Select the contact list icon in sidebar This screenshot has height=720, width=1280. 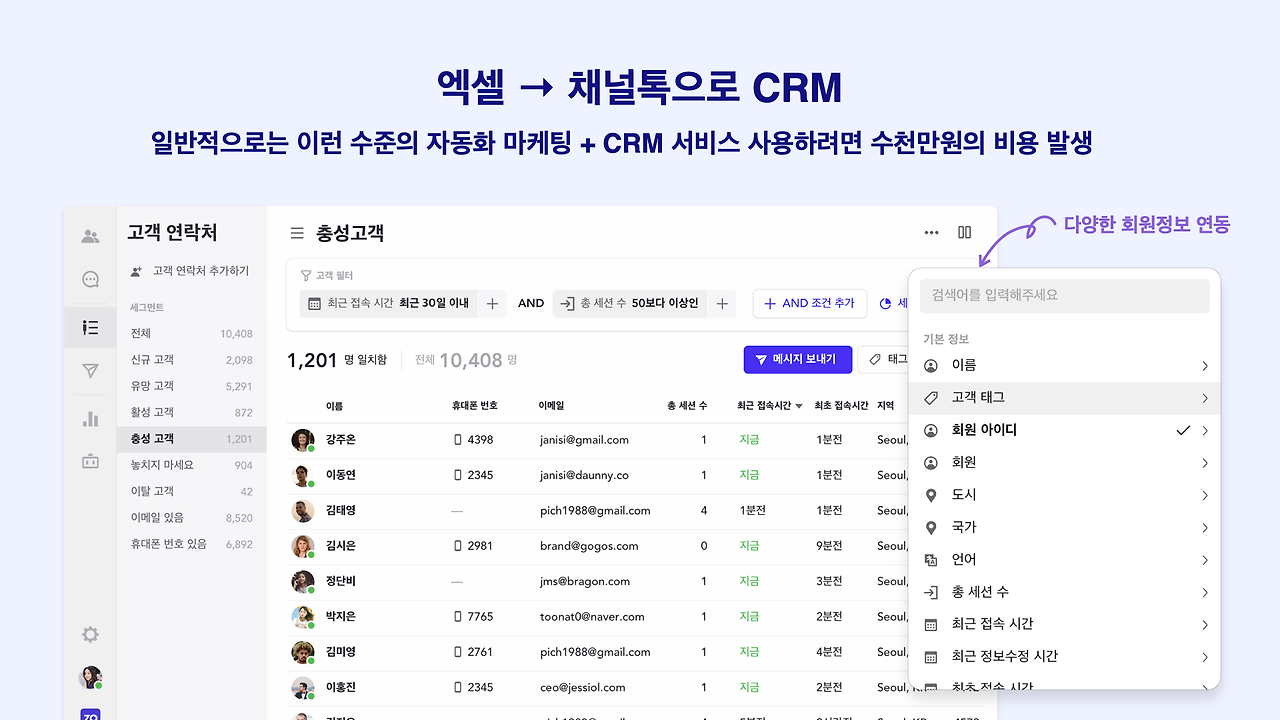tap(90, 327)
